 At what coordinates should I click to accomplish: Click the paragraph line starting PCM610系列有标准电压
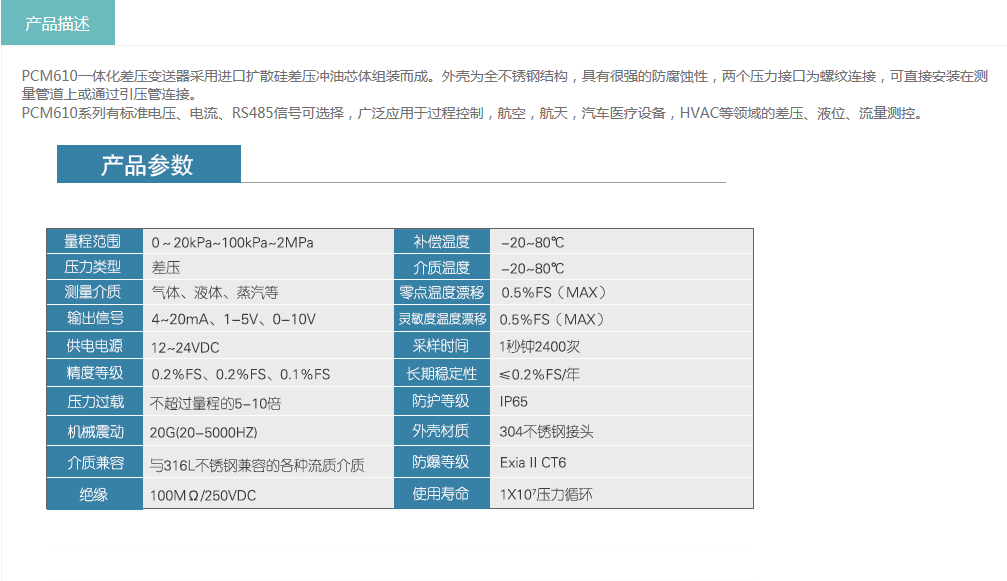473,113
